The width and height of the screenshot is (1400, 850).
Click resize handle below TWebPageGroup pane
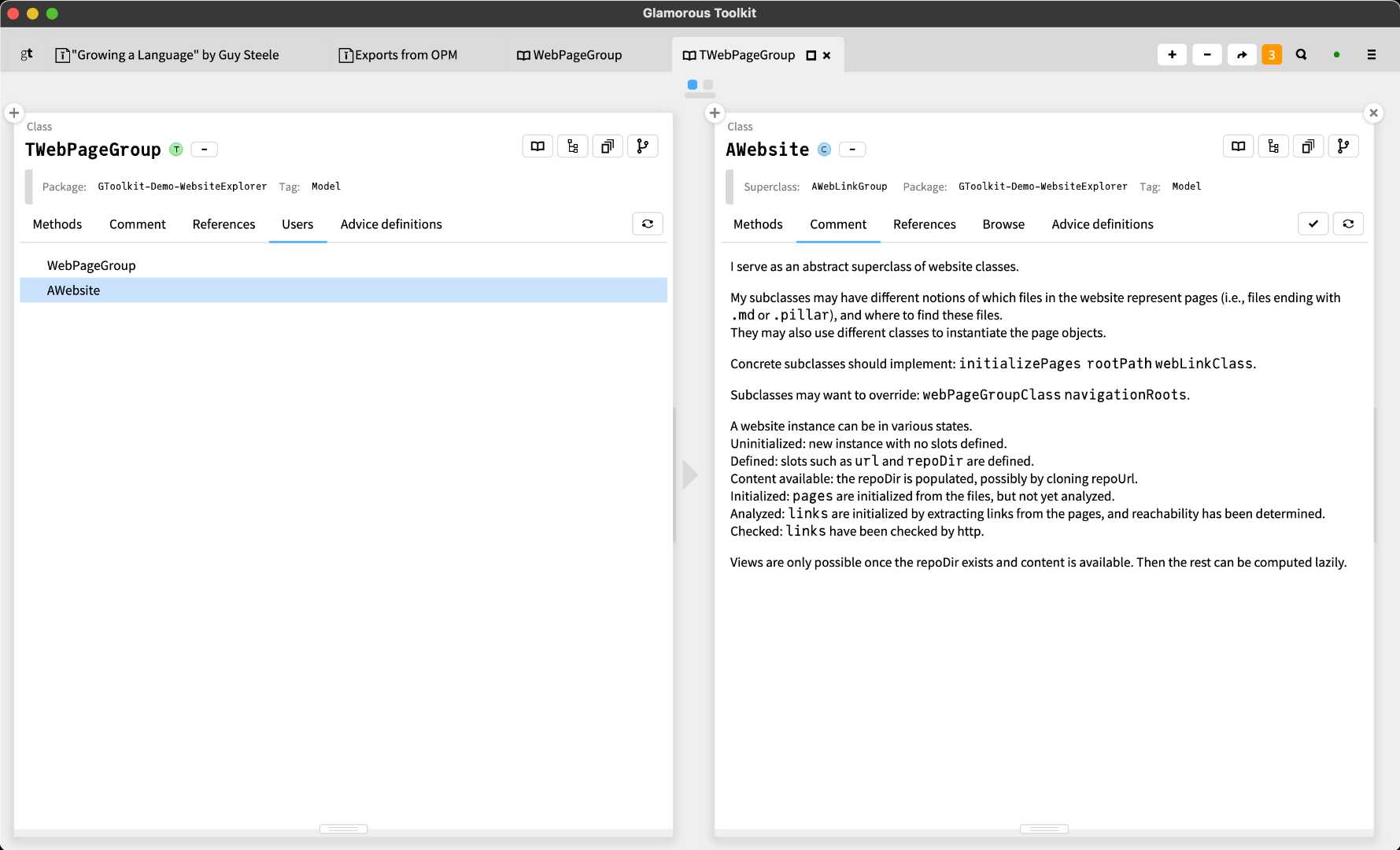[x=343, y=828]
